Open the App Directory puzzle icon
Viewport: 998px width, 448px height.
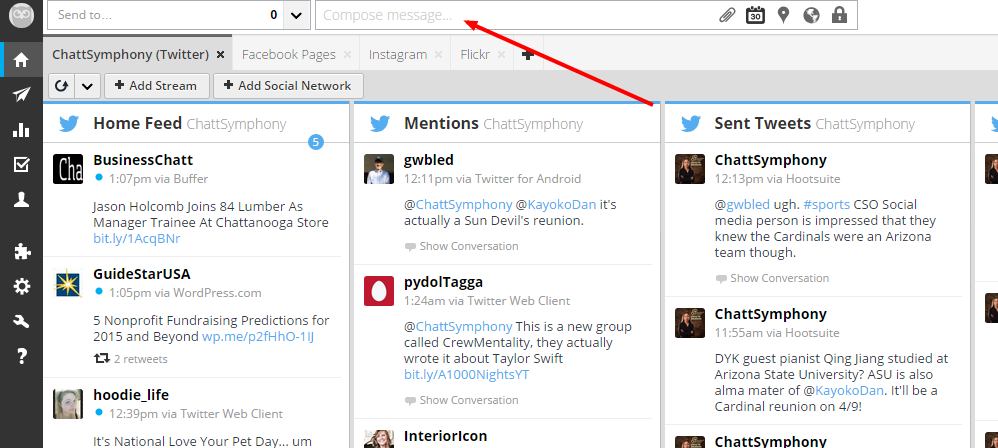pyautogui.click(x=21, y=252)
